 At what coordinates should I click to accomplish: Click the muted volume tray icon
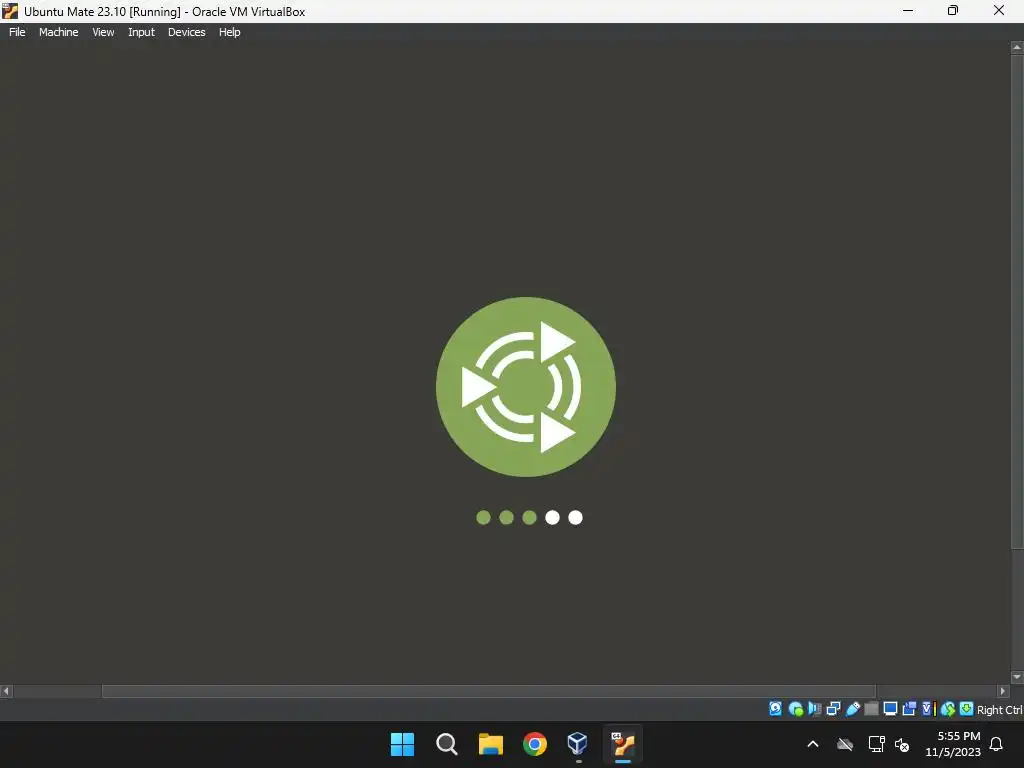click(x=902, y=744)
